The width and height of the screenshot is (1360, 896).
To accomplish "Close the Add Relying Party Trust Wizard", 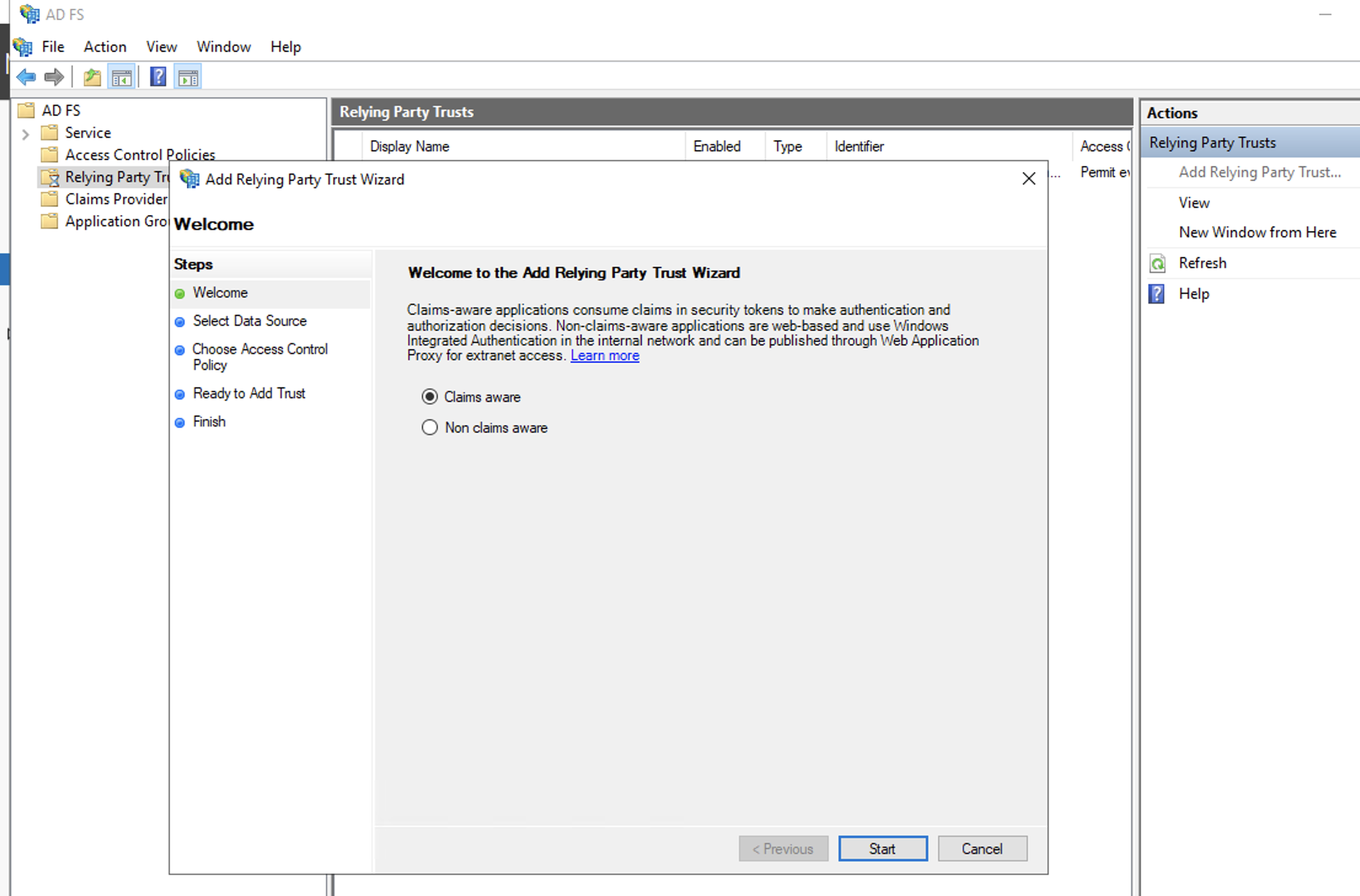I will pos(1029,179).
